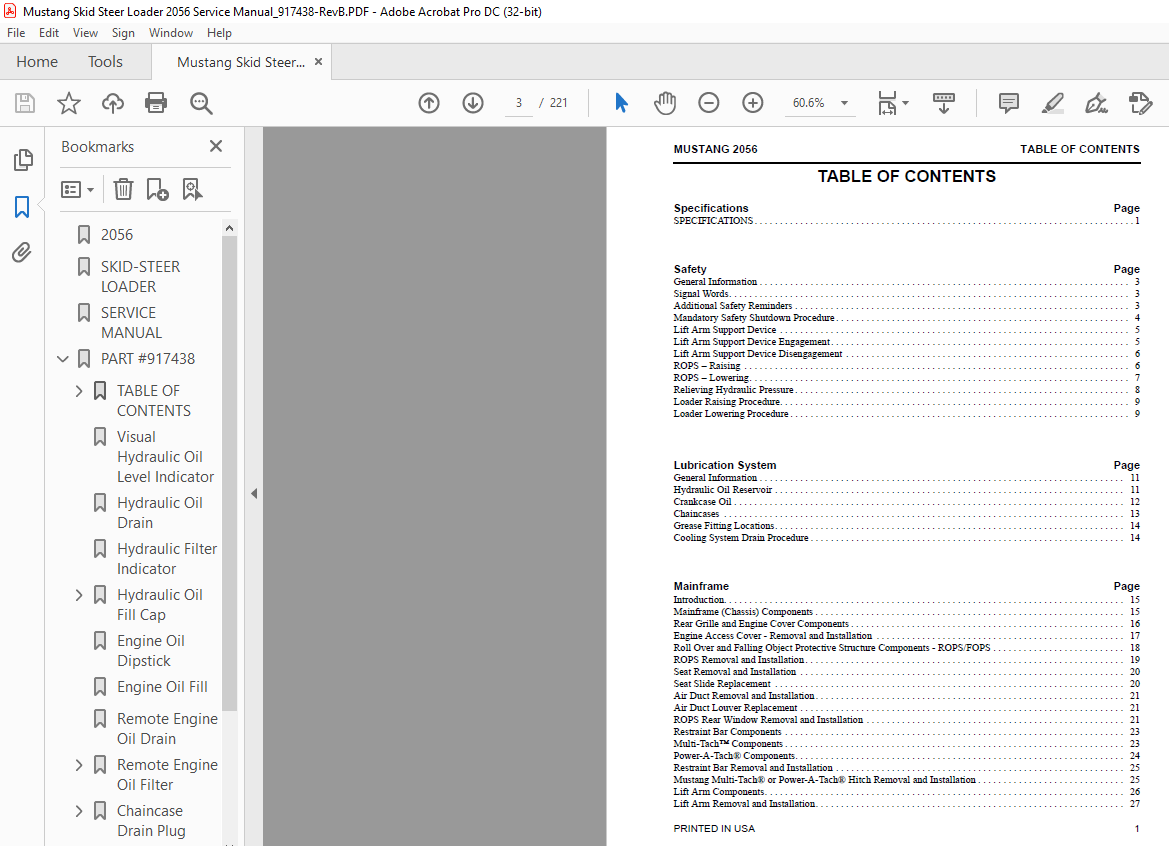Collapse PART #917438 bookmark tree
The width and height of the screenshot is (1169, 846).
coord(63,359)
